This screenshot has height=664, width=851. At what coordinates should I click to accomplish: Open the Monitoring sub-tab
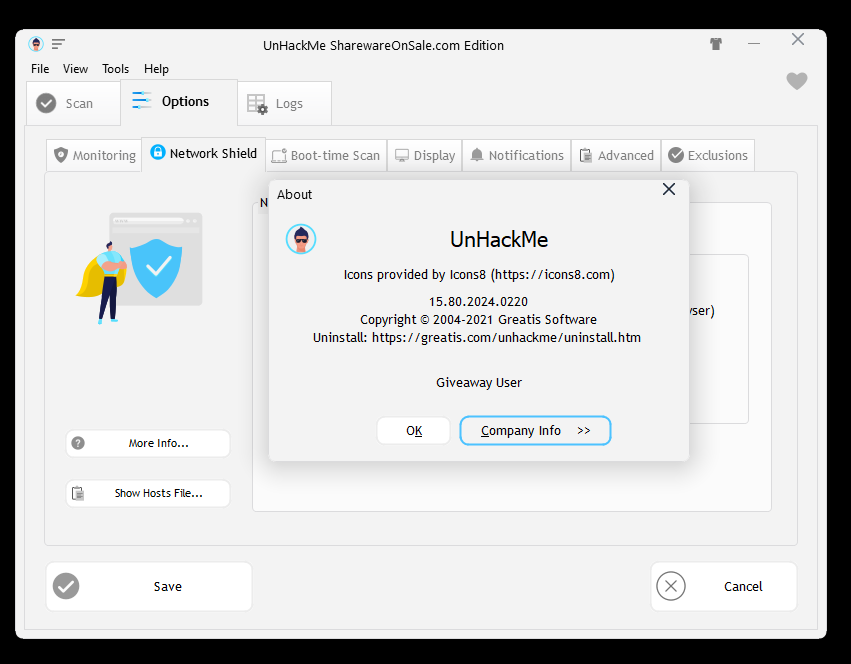click(94, 155)
